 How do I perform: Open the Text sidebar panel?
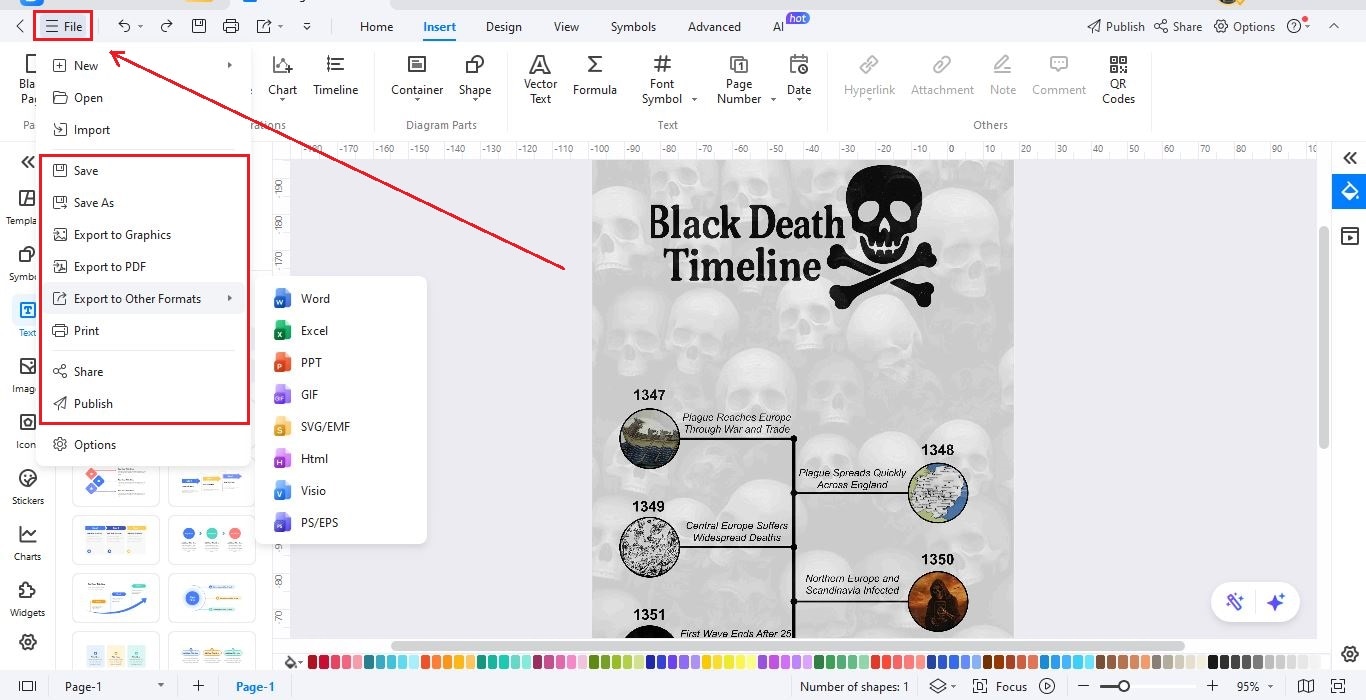28,318
